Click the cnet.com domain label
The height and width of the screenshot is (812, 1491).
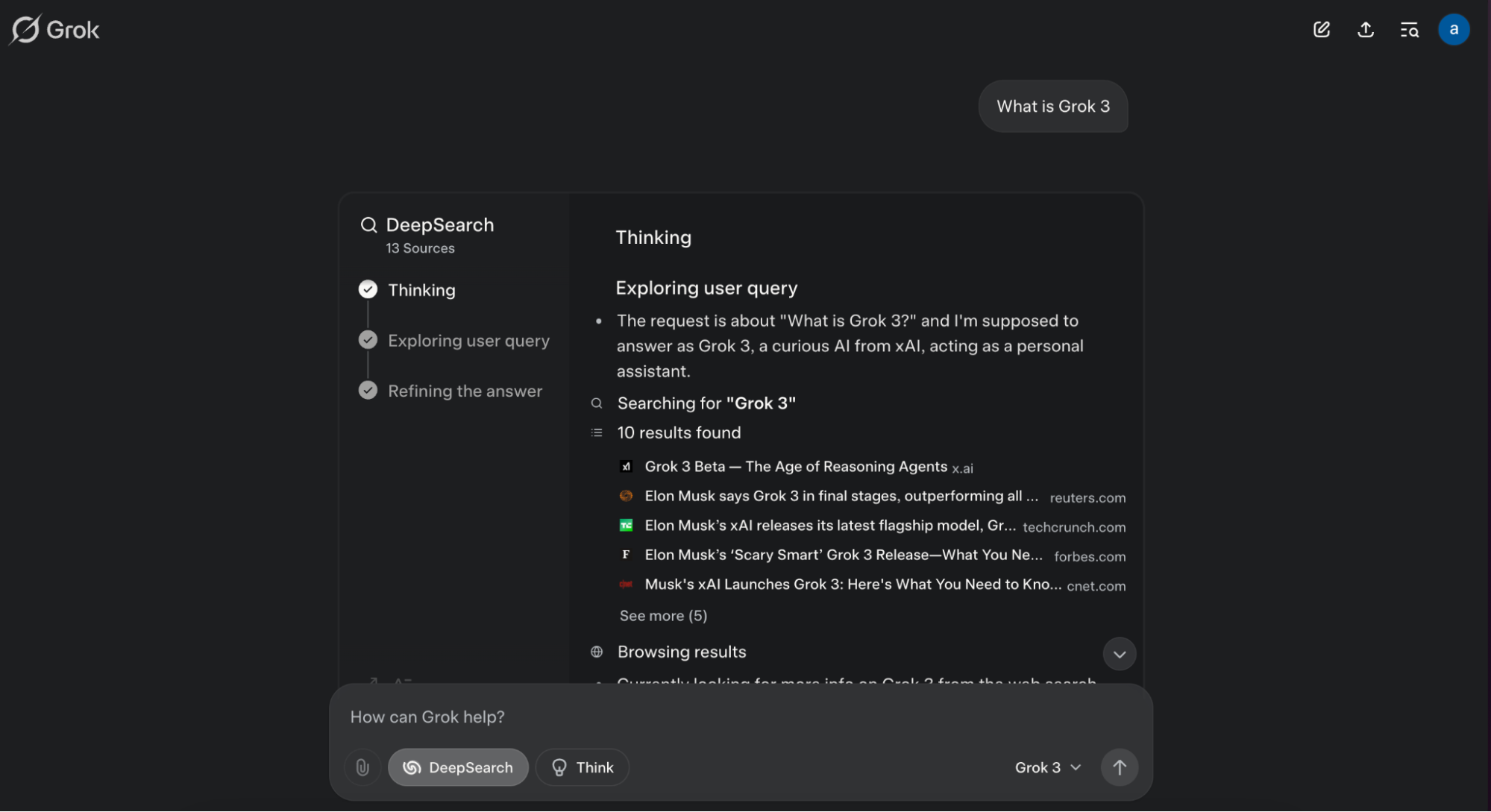pyautogui.click(x=1096, y=586)
